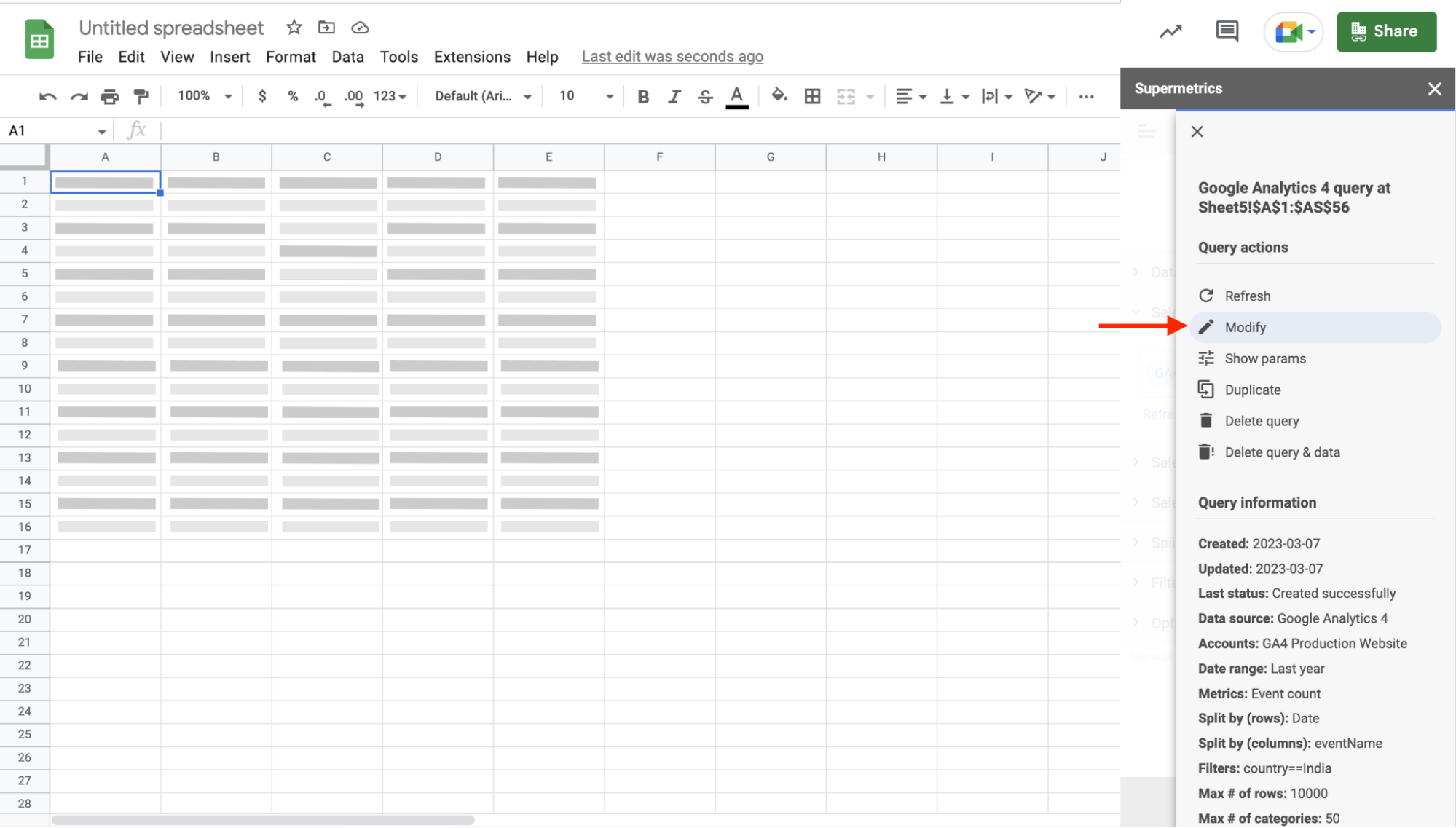Select Modify in Query actions
Image resolution: width=1456 pixels, height=828 pixels.
point(1245,328)
